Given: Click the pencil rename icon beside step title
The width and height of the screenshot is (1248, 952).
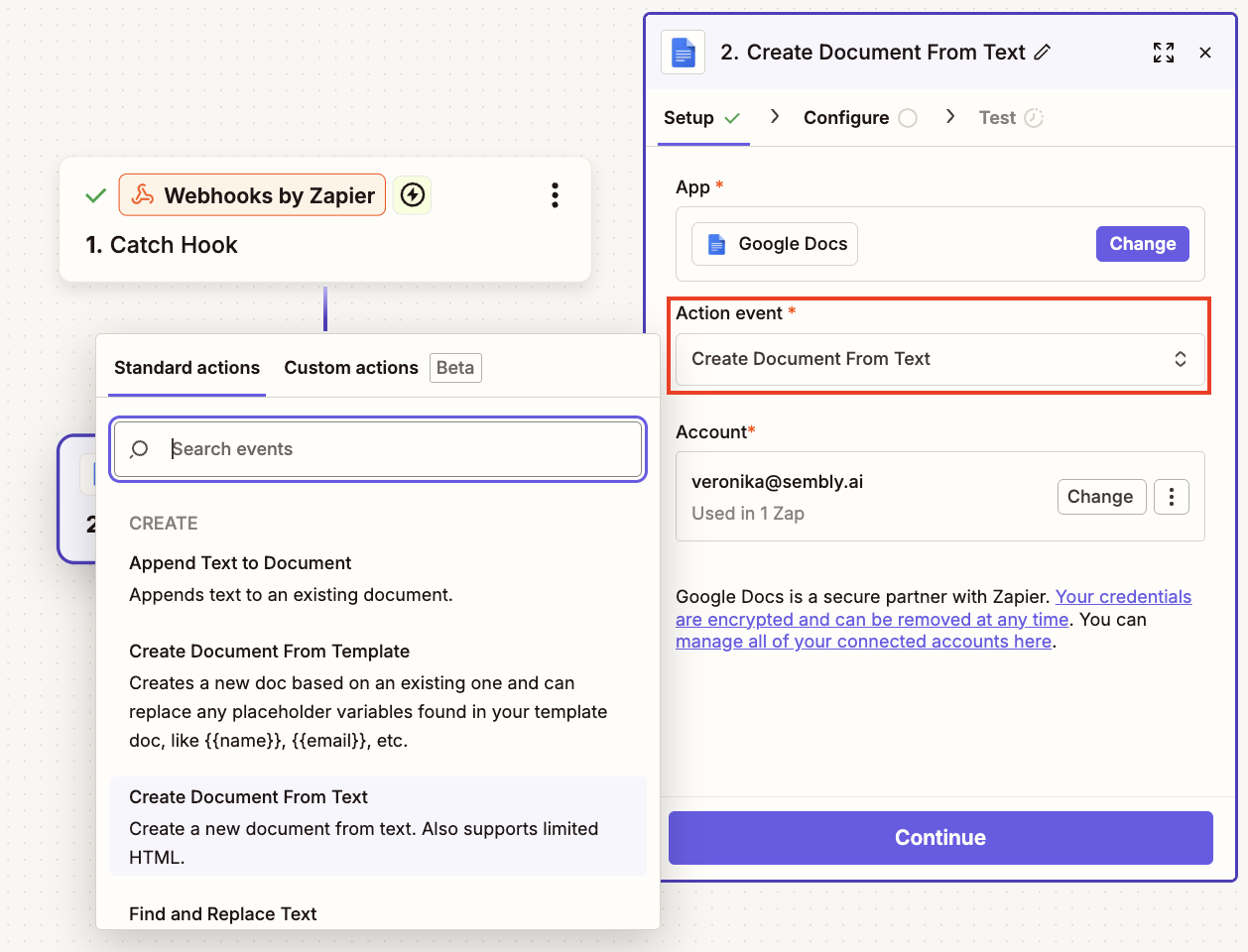Looking at the screenshot, I should point(1042,53).
